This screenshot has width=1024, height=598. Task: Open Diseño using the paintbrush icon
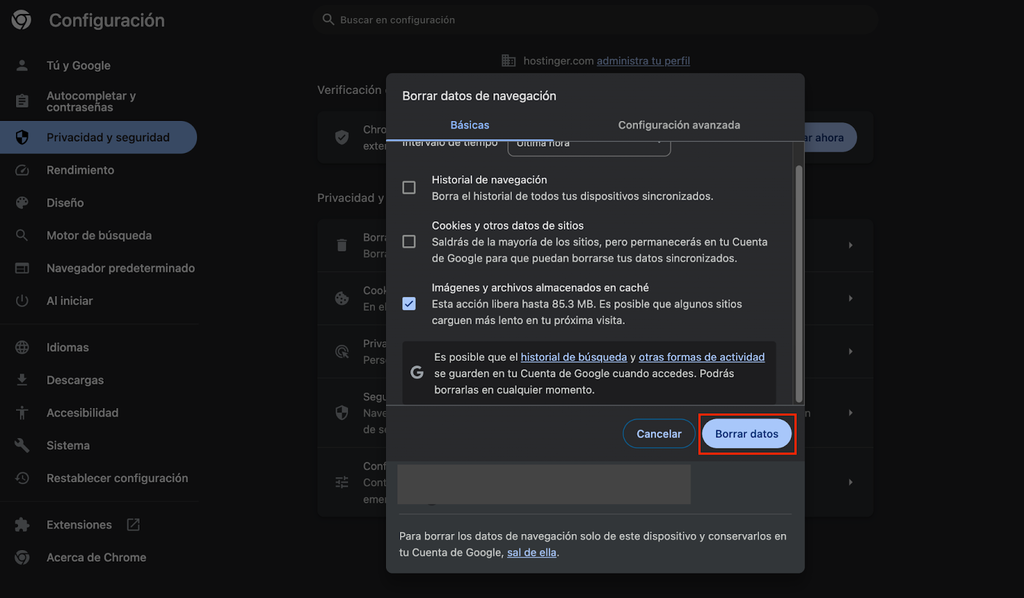(22, 202)
